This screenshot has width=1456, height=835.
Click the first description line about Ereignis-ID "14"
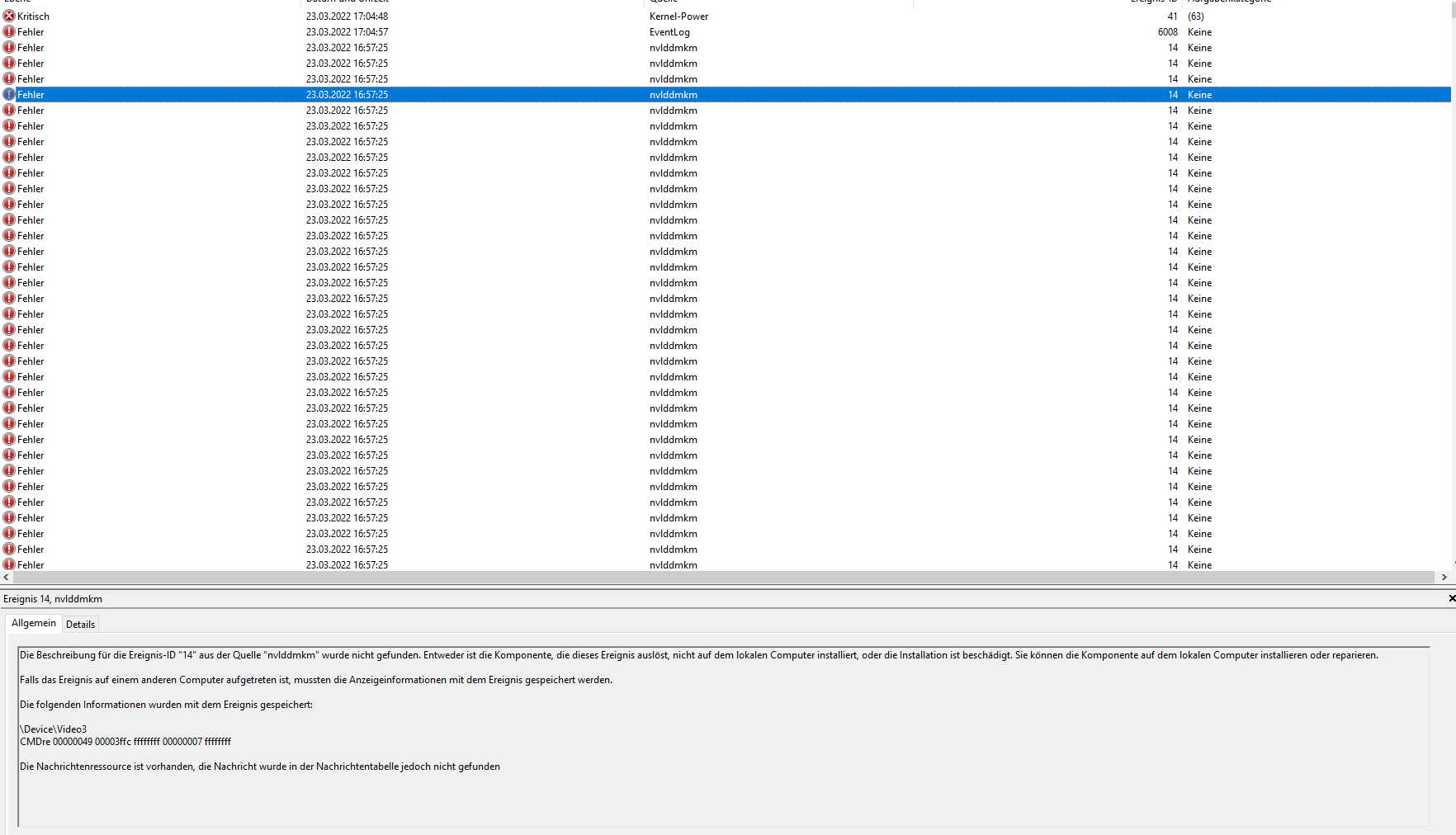tap(699, 655)
